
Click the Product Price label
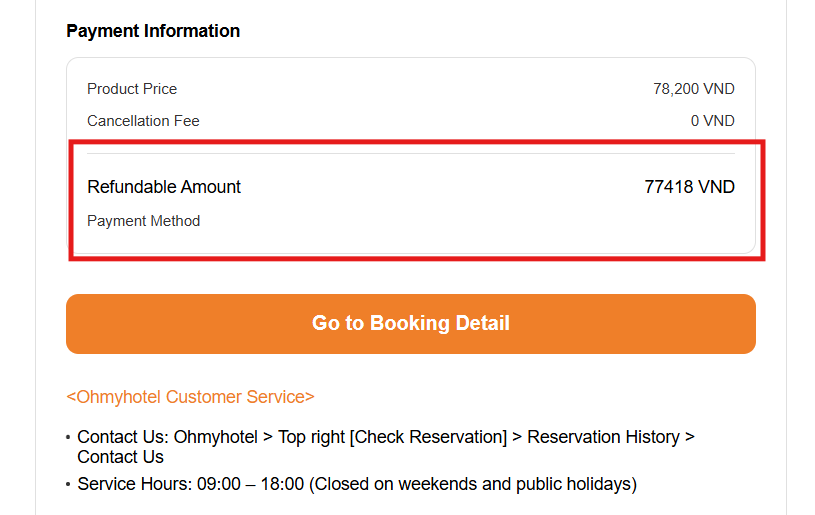[x=132, y=89]
